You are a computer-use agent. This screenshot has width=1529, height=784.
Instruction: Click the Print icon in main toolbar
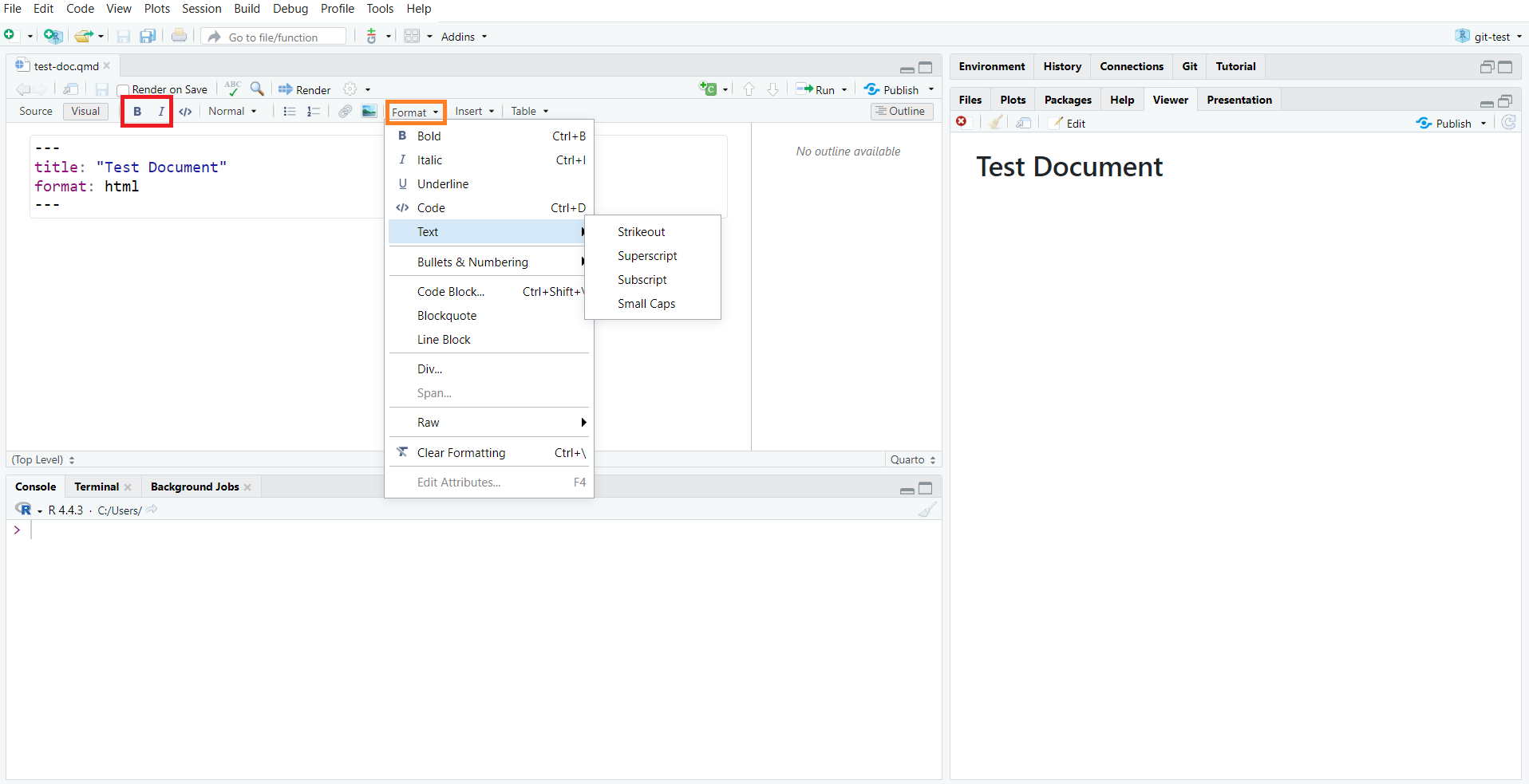point(180,36)
